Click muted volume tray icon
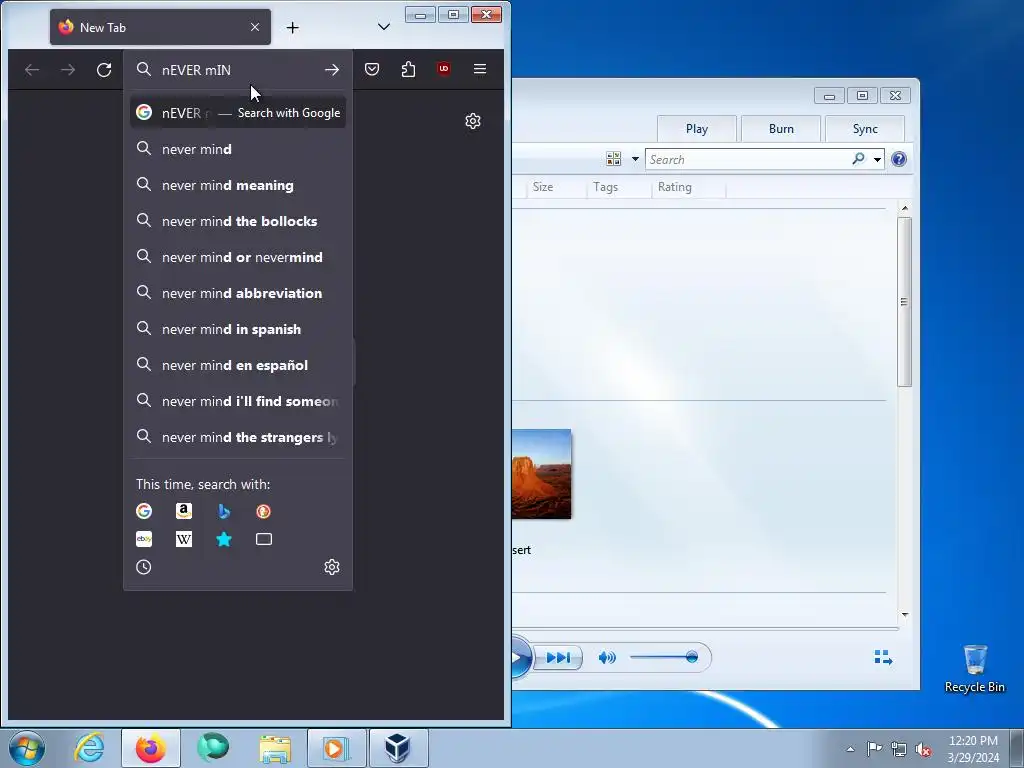1024x768 pixels. click(923, 749)
